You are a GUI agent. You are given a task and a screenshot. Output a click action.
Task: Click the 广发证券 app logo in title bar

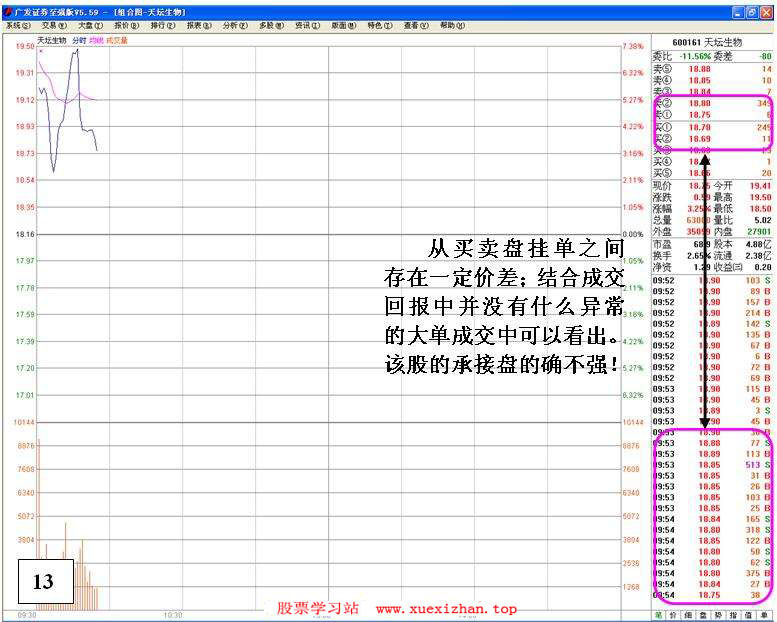7,12
